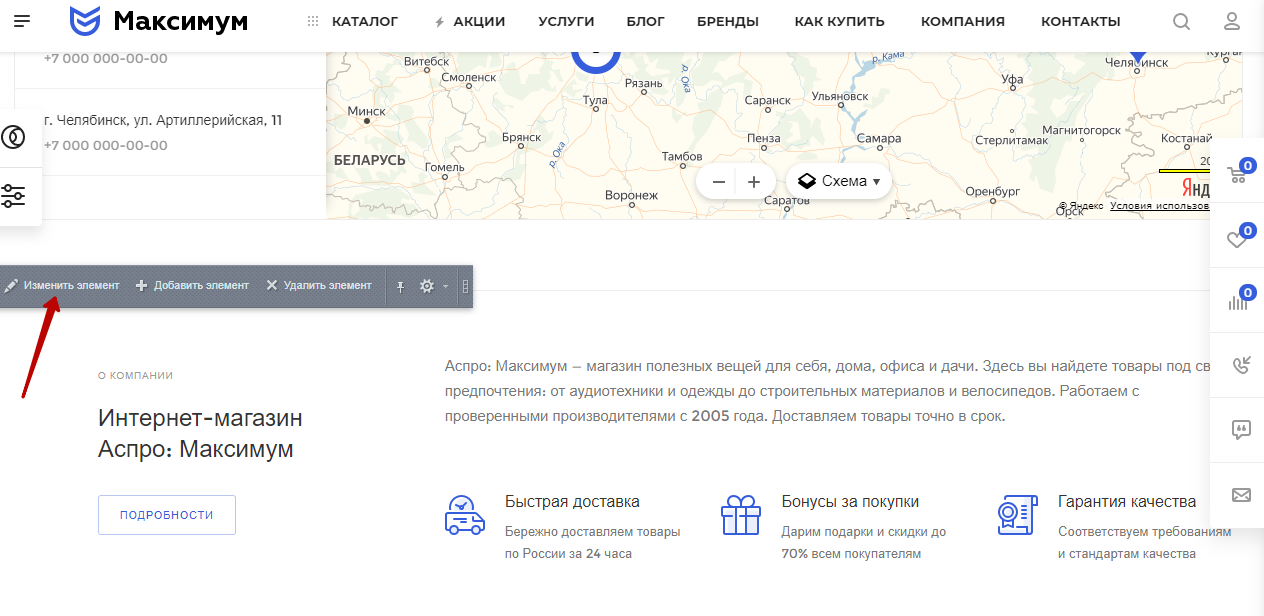Image resolution: width=1264 pixels, height=616 pixels.
Task: Open the shopping cart icon
Action: coord(1237,175)
